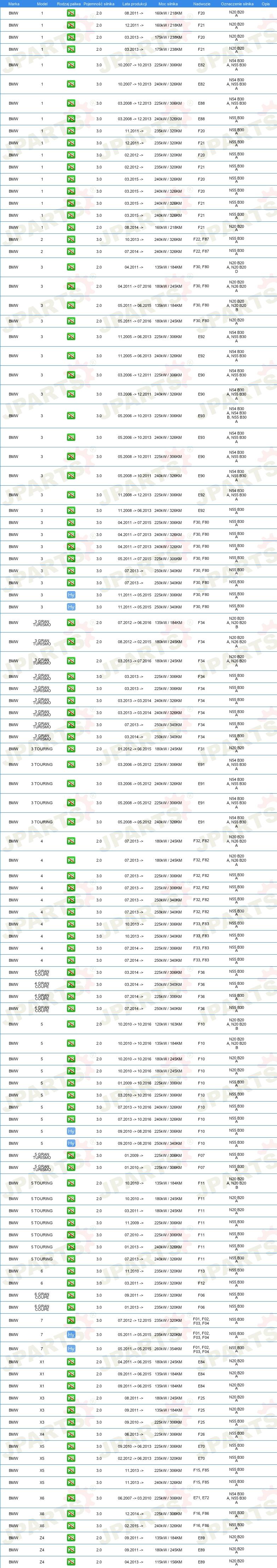Screen dimensions: 277x1568
Task: Click the fuel icon in the Z4 115kW row
Action: tap(71, 1562)
